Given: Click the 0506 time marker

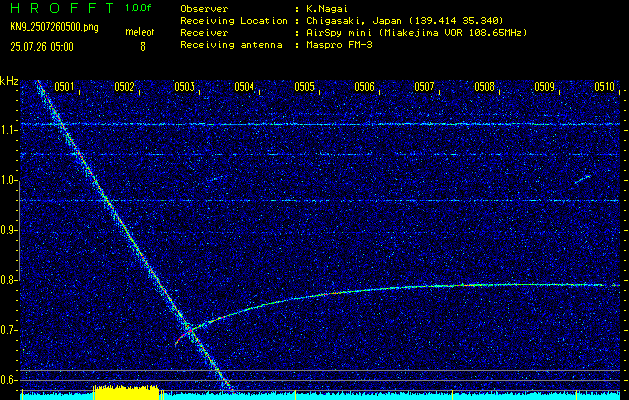Looking at the screenshot, I should coord(364,87).
